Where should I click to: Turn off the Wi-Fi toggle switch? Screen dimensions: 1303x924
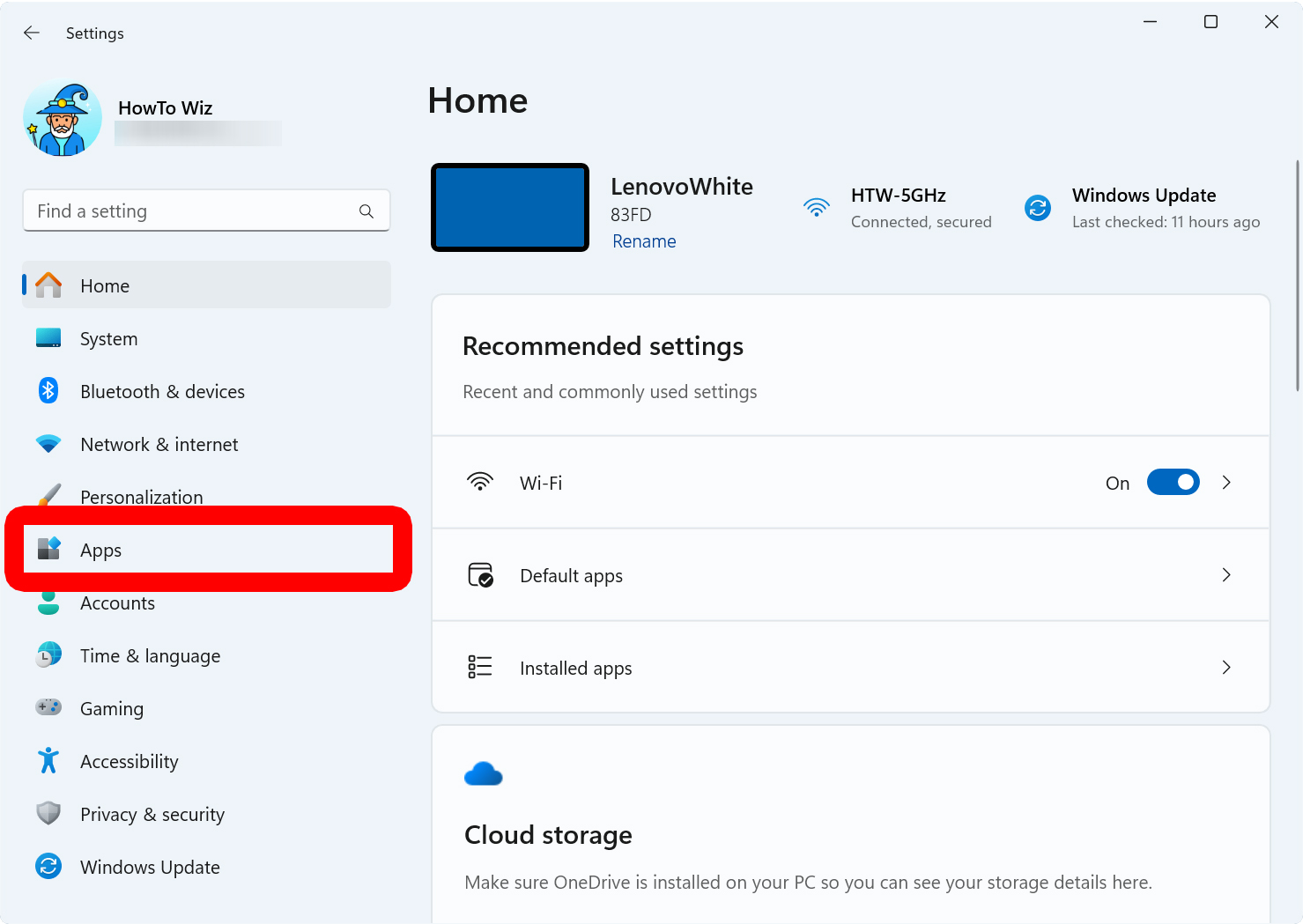point(1173,483)
